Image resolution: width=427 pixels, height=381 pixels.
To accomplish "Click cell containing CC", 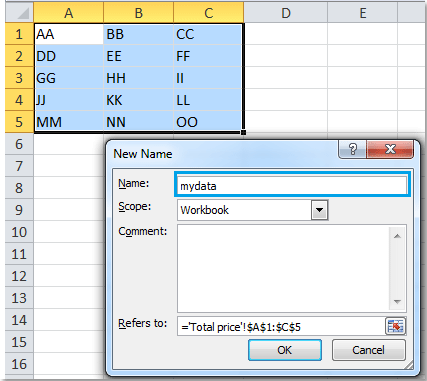I will (x=209, y=34).
